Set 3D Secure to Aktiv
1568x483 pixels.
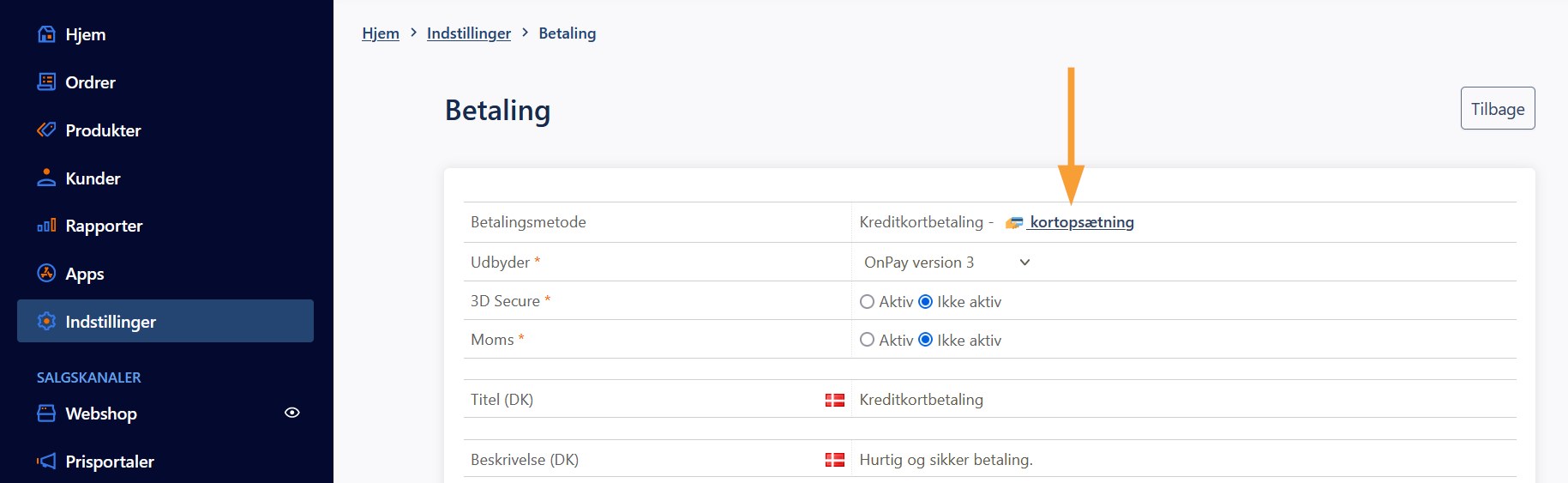point(867,302)
